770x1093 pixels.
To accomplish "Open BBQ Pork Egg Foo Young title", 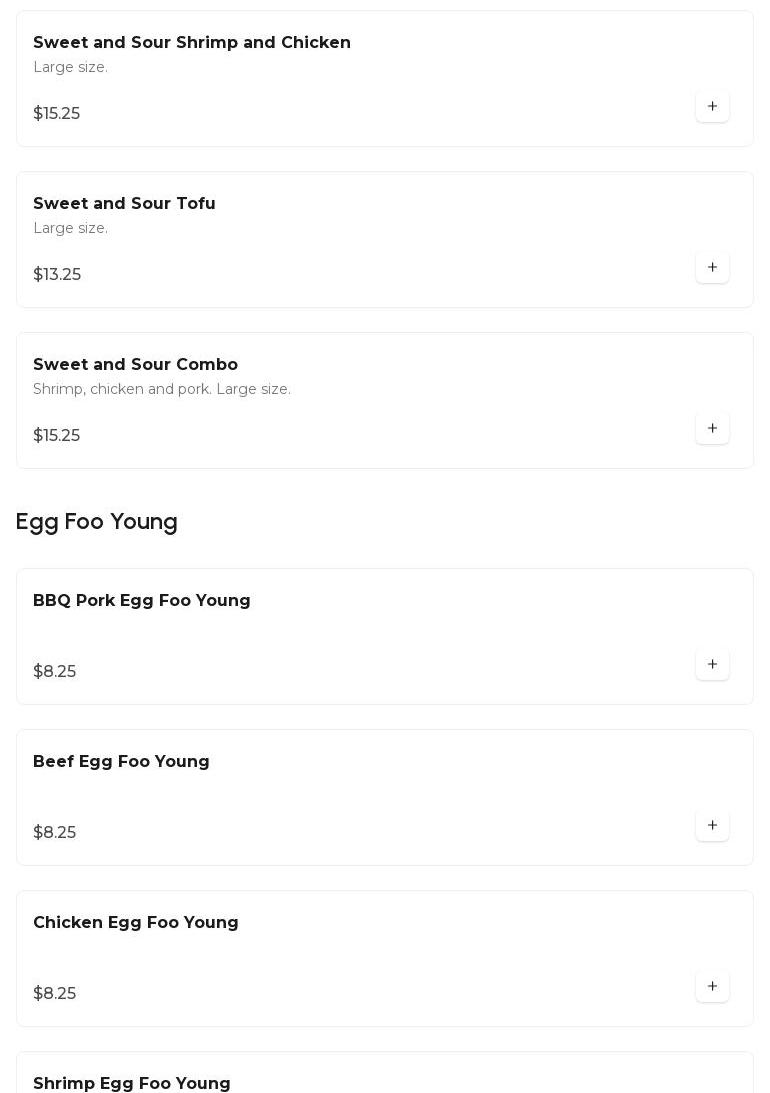I will point(142,601).
